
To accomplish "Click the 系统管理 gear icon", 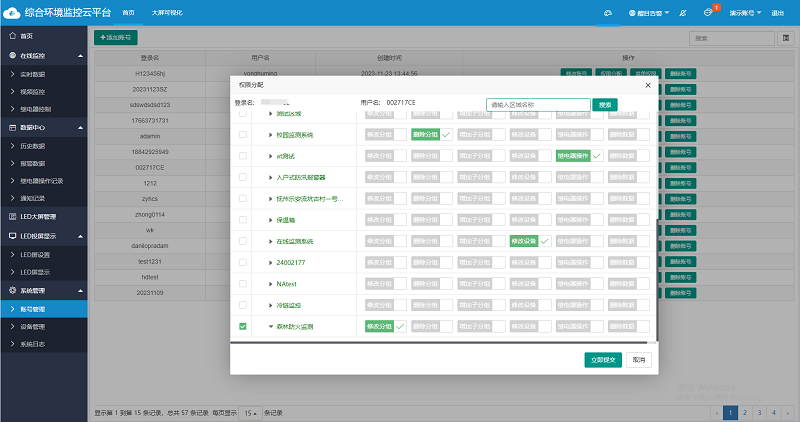I will 13,290.
